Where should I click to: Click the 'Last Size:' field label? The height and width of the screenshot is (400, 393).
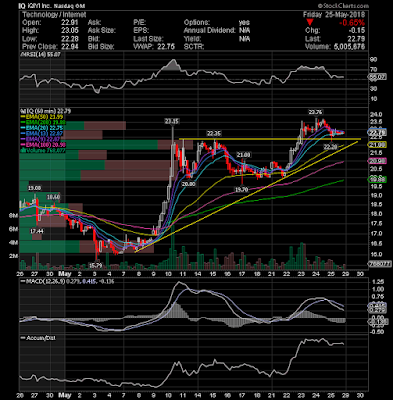click(x=148, y=39)
